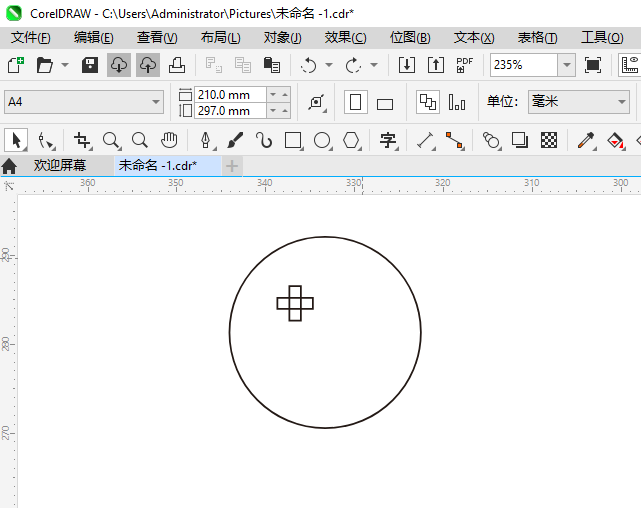Redo the last action

click(x=354, y=65)
